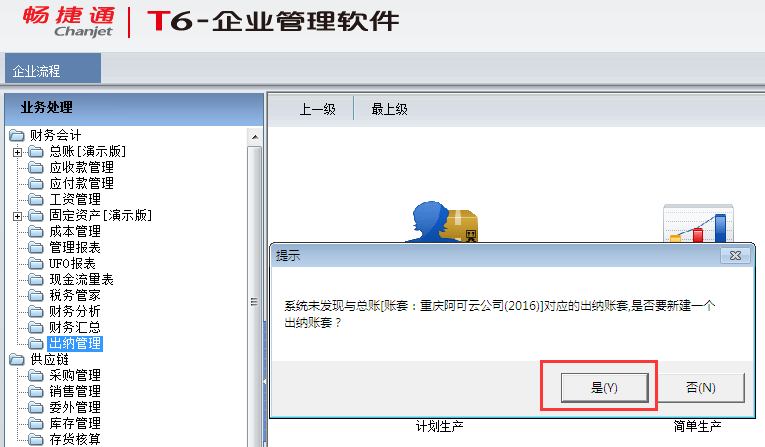Decline with the 否(N) button
Image resolution: width=765 pixels, height=447 pixels.
tap(701, 388)
